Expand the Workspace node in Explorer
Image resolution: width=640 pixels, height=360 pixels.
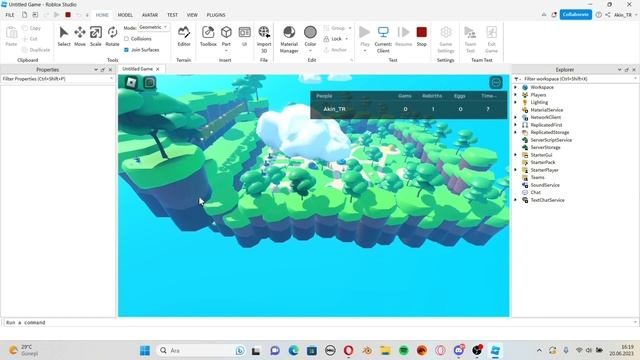(516, 87)
